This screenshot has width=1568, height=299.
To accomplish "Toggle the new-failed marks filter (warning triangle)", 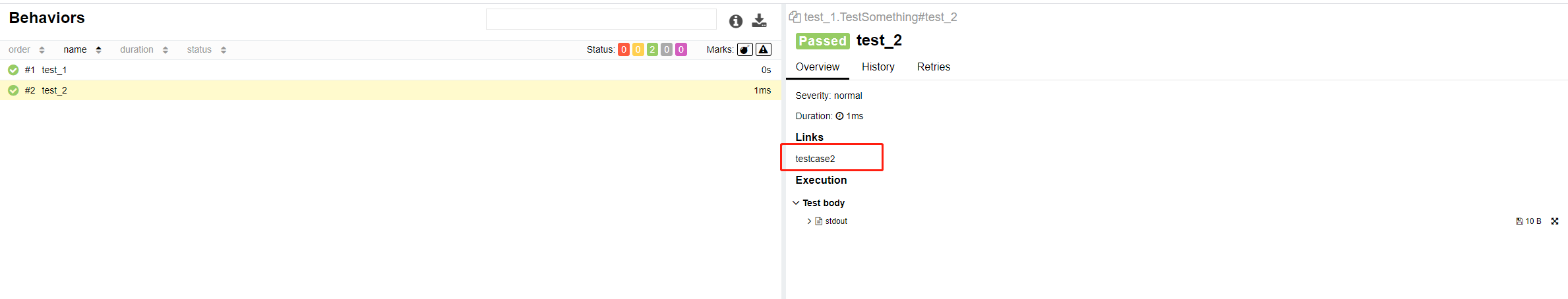I will (764, 49).
